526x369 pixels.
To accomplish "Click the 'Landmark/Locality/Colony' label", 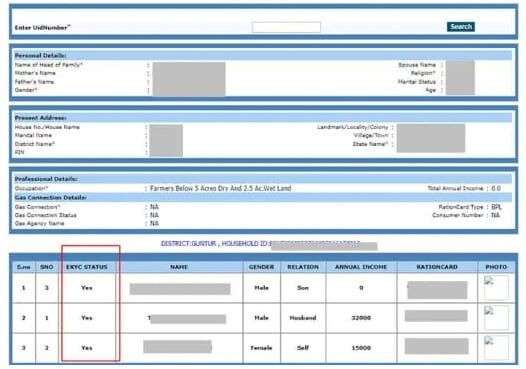I will point(353,127).
